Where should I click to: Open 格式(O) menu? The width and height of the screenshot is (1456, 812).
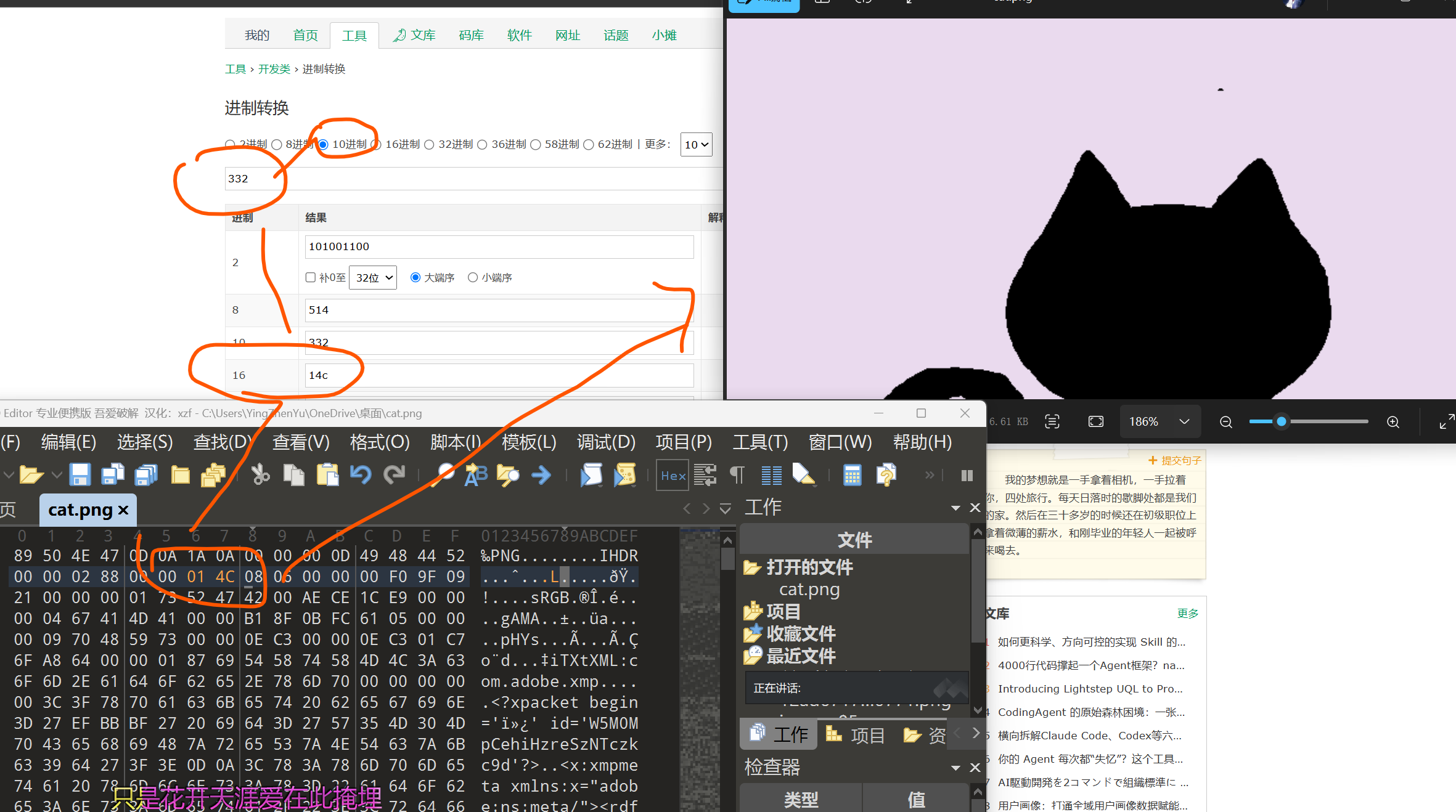click(380, 442)
